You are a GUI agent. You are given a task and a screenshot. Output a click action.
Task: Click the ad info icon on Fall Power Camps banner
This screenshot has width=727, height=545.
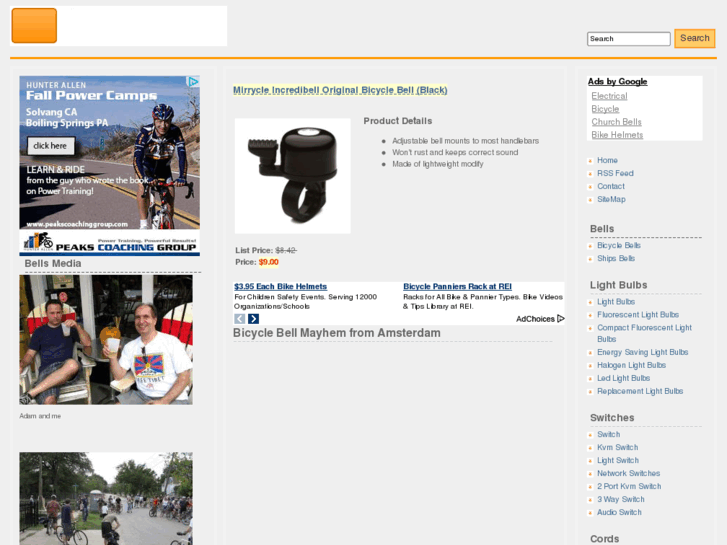193,82
